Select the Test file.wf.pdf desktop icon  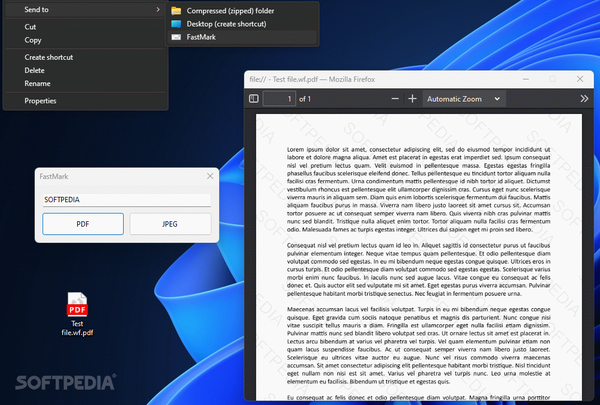(77, 314)
